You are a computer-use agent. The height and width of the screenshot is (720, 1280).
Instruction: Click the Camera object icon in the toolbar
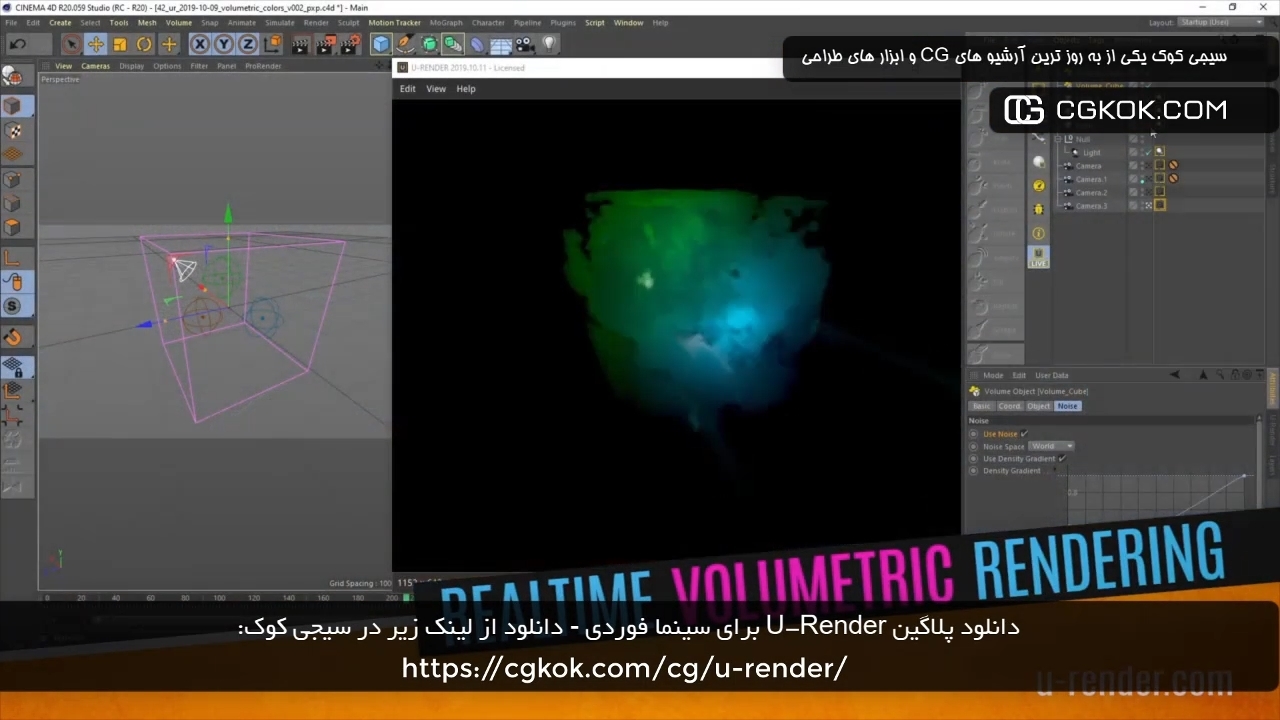(x=524, y=44)
